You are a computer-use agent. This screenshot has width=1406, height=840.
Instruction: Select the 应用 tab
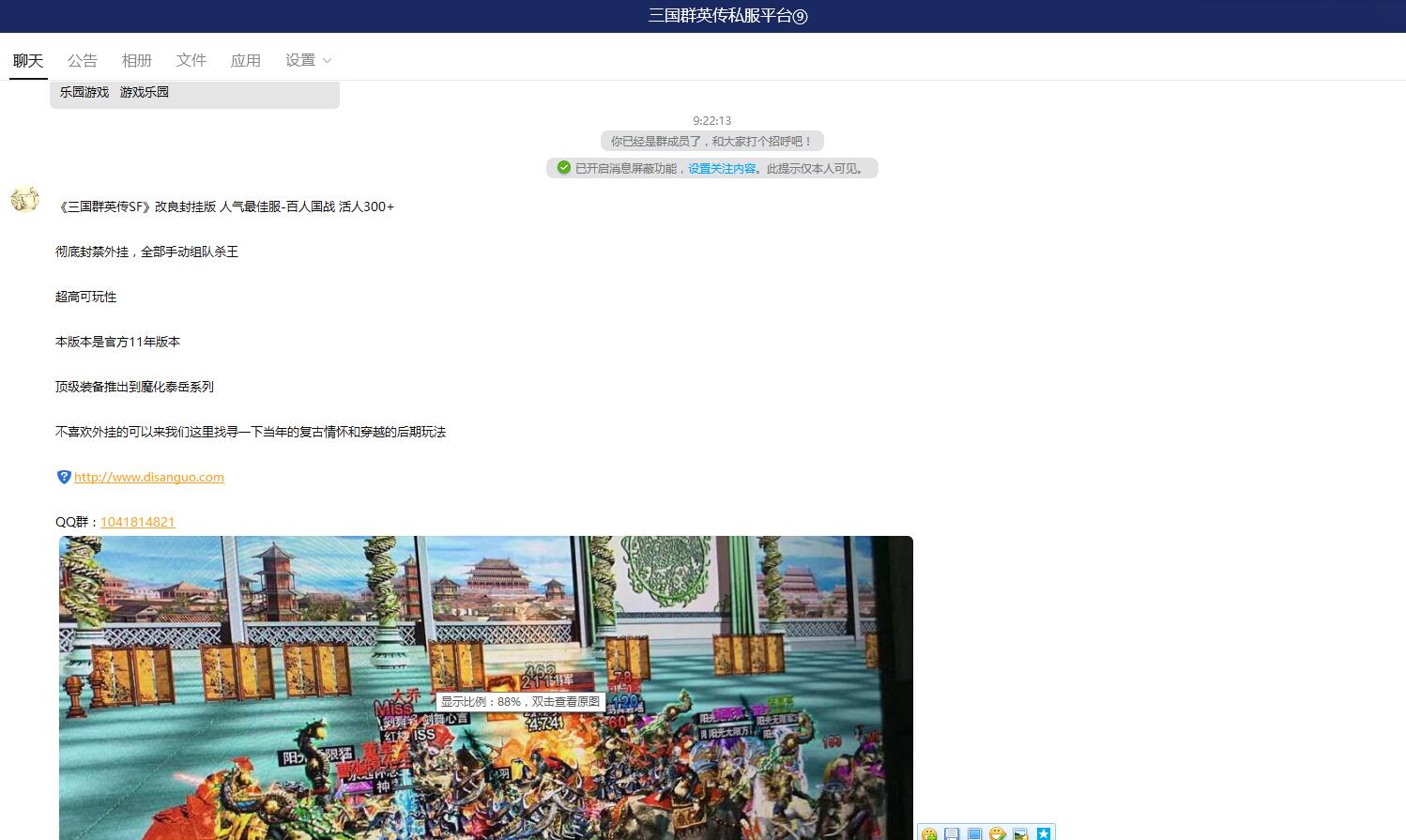pos(246,60)
